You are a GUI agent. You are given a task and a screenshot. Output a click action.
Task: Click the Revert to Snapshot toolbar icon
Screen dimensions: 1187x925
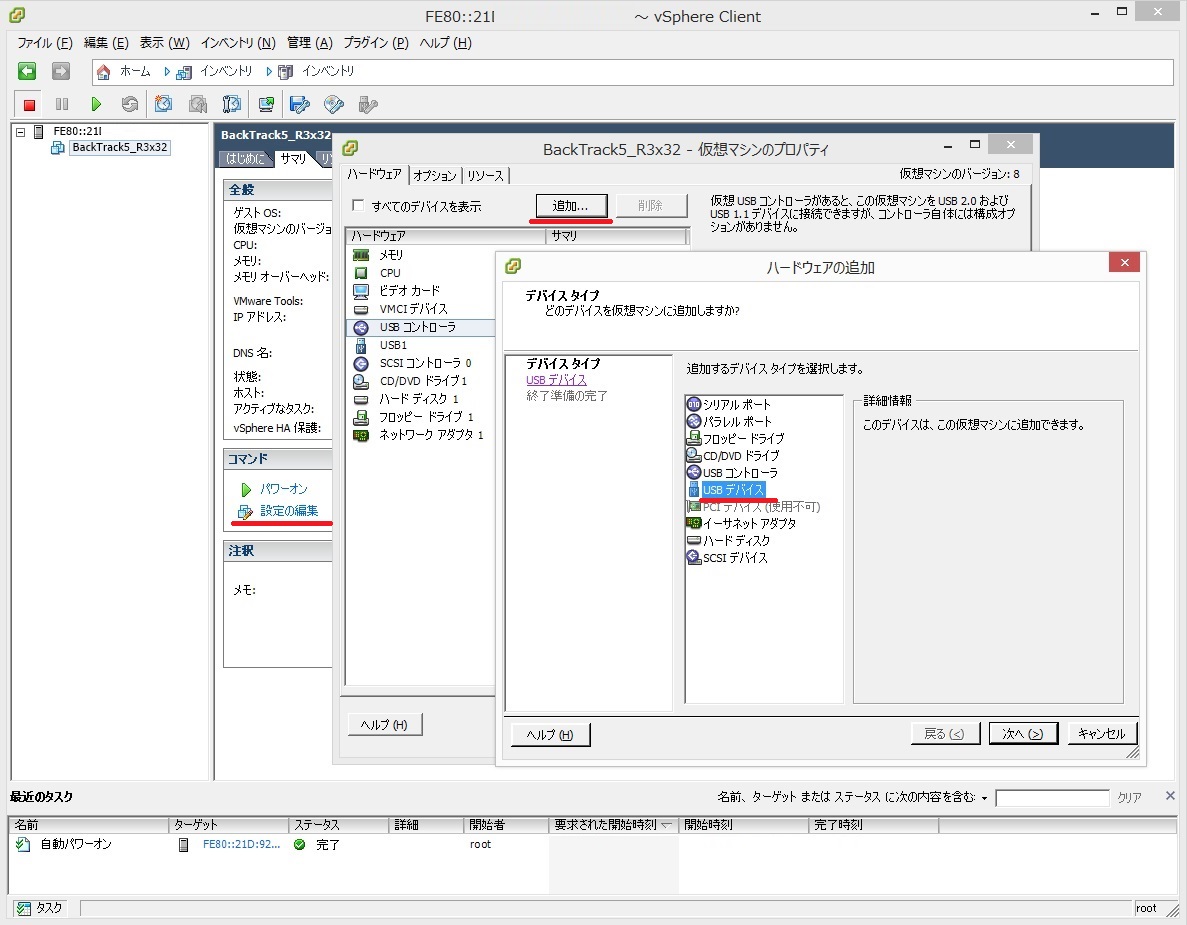pyautogui.click(x=198, y=104)
